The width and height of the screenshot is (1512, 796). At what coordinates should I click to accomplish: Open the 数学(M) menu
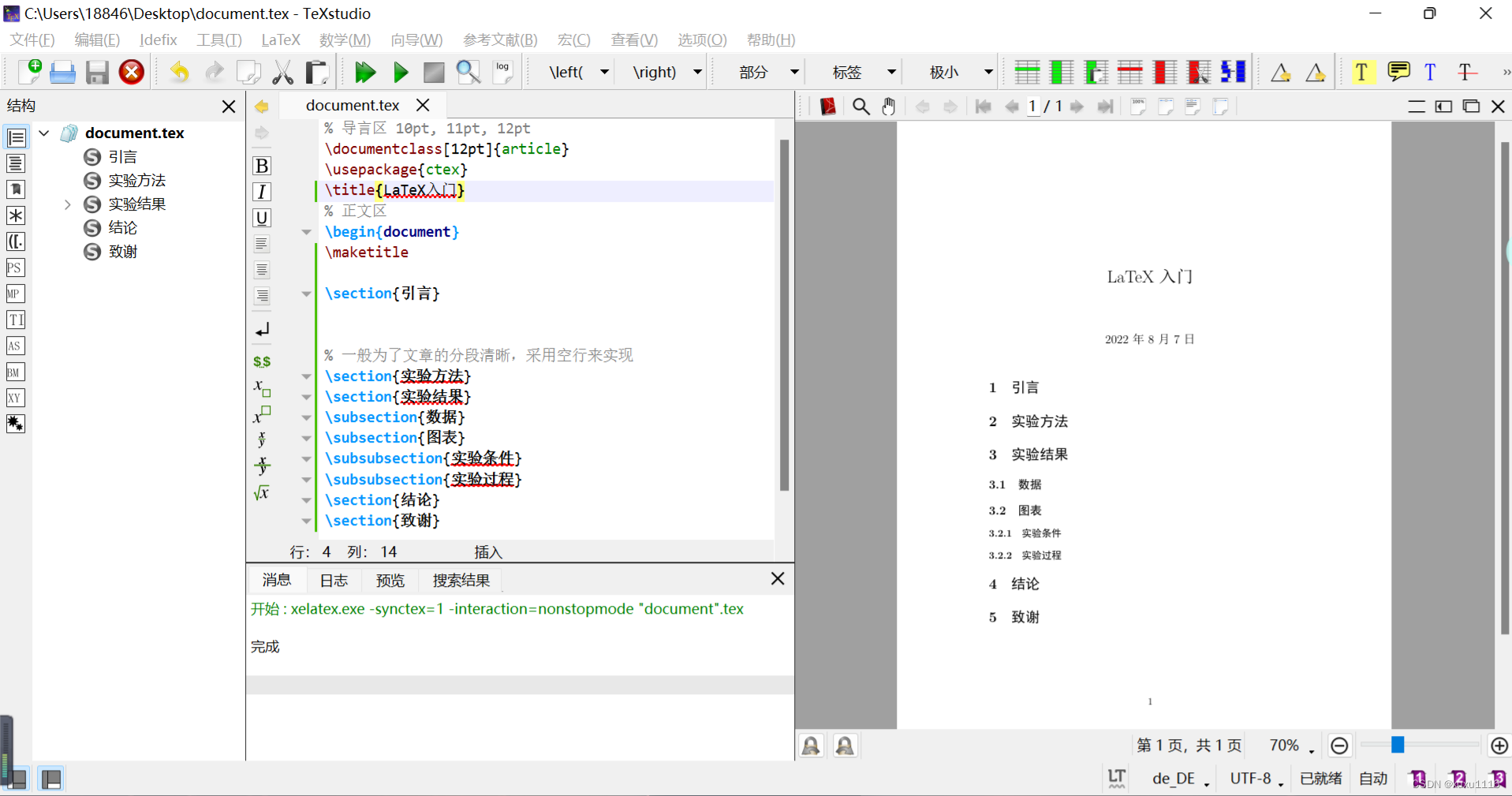click(x=345, y=39)
